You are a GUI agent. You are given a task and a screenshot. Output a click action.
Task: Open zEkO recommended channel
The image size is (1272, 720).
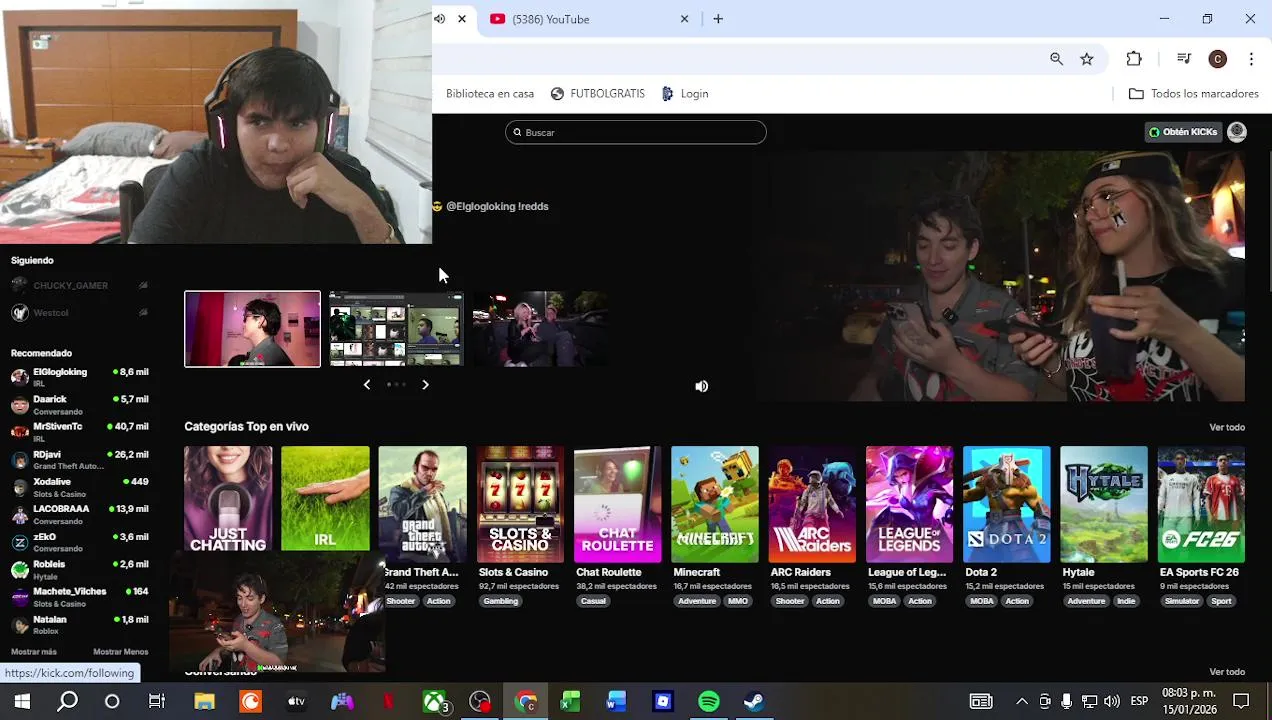80,542
